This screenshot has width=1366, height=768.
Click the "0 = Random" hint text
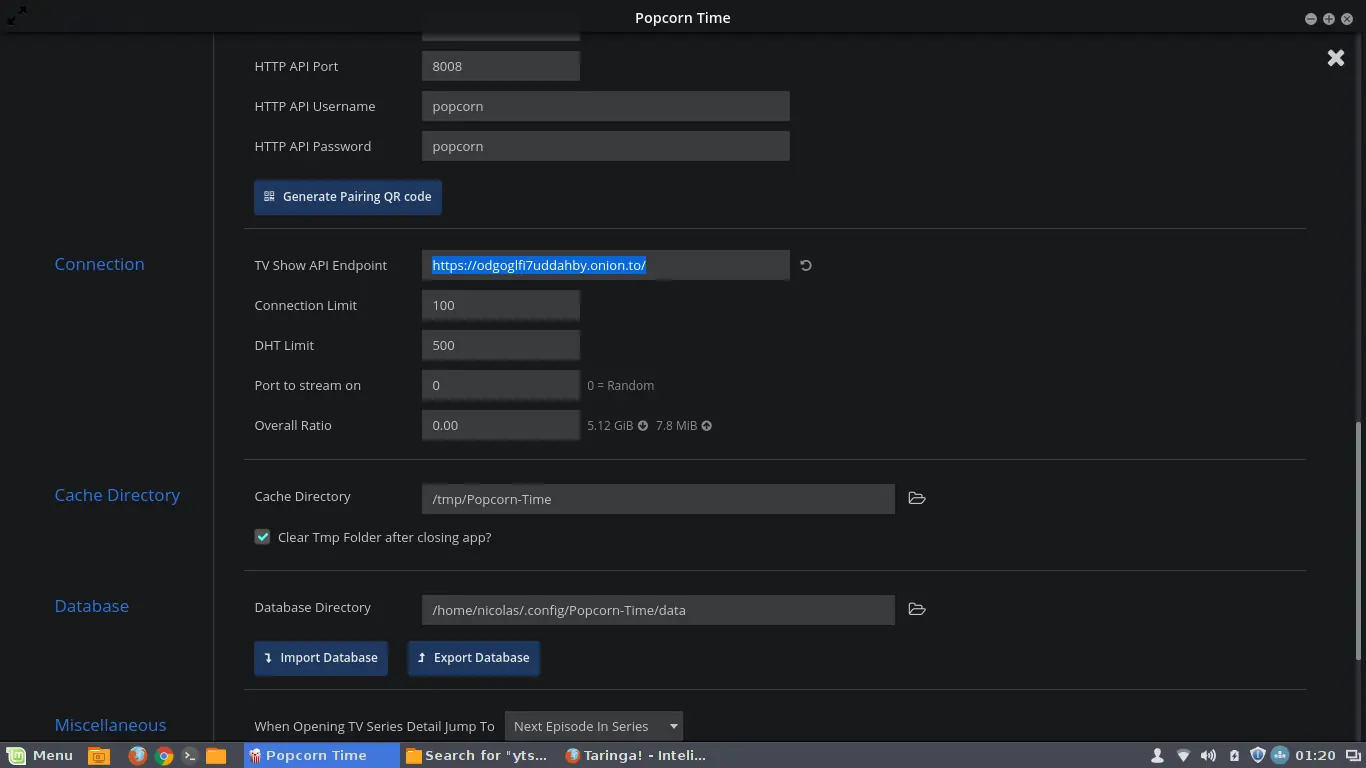click(621, 385)
